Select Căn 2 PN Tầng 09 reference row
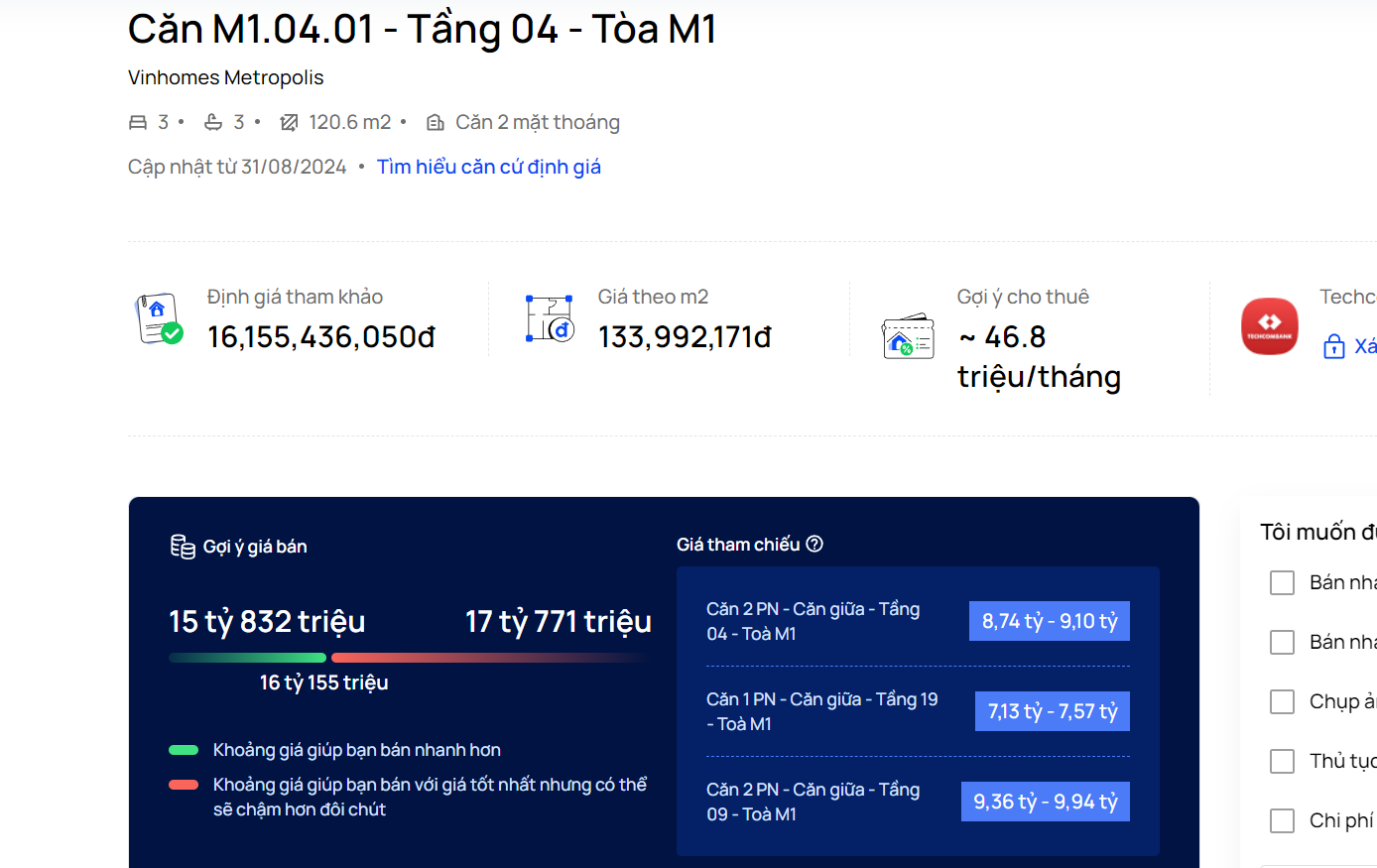The image size is (1377, 868). (x=918, y=802)
